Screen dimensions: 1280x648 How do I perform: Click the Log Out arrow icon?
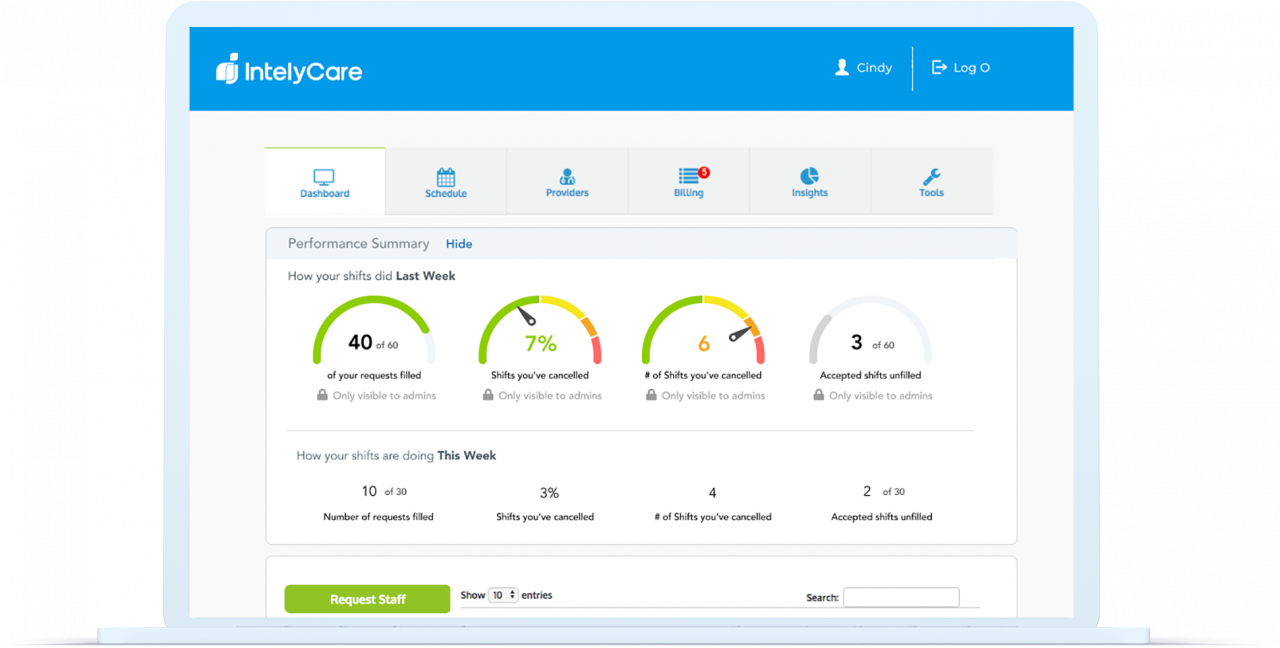pos(939,67)
